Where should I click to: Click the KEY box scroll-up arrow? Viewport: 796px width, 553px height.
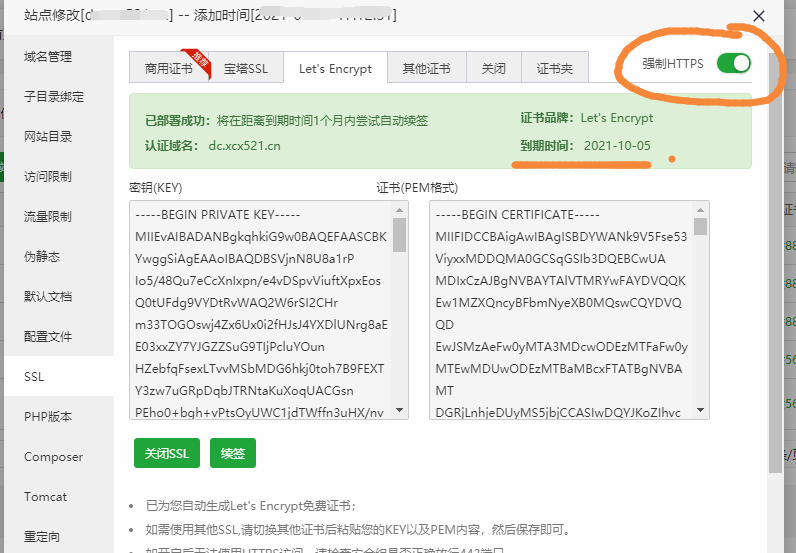pyautogui.click(x=400, y=210)
